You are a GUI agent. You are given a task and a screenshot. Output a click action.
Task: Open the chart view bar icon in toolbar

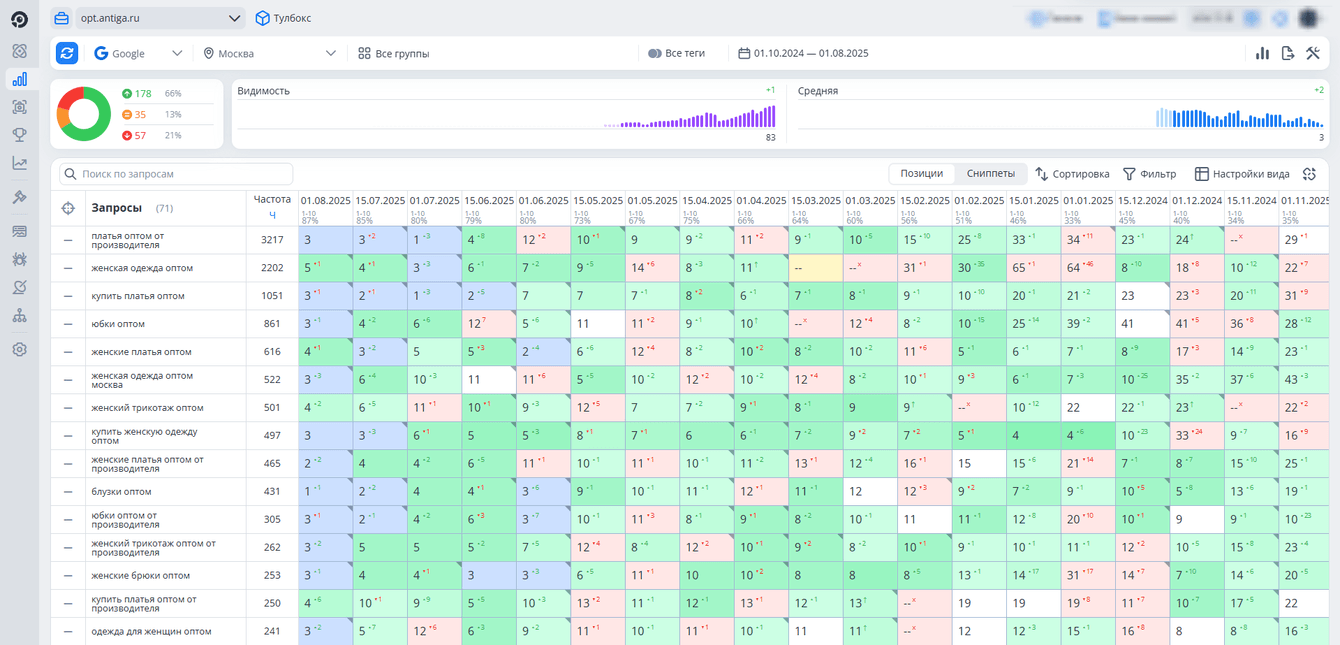tap(1262, 53)
